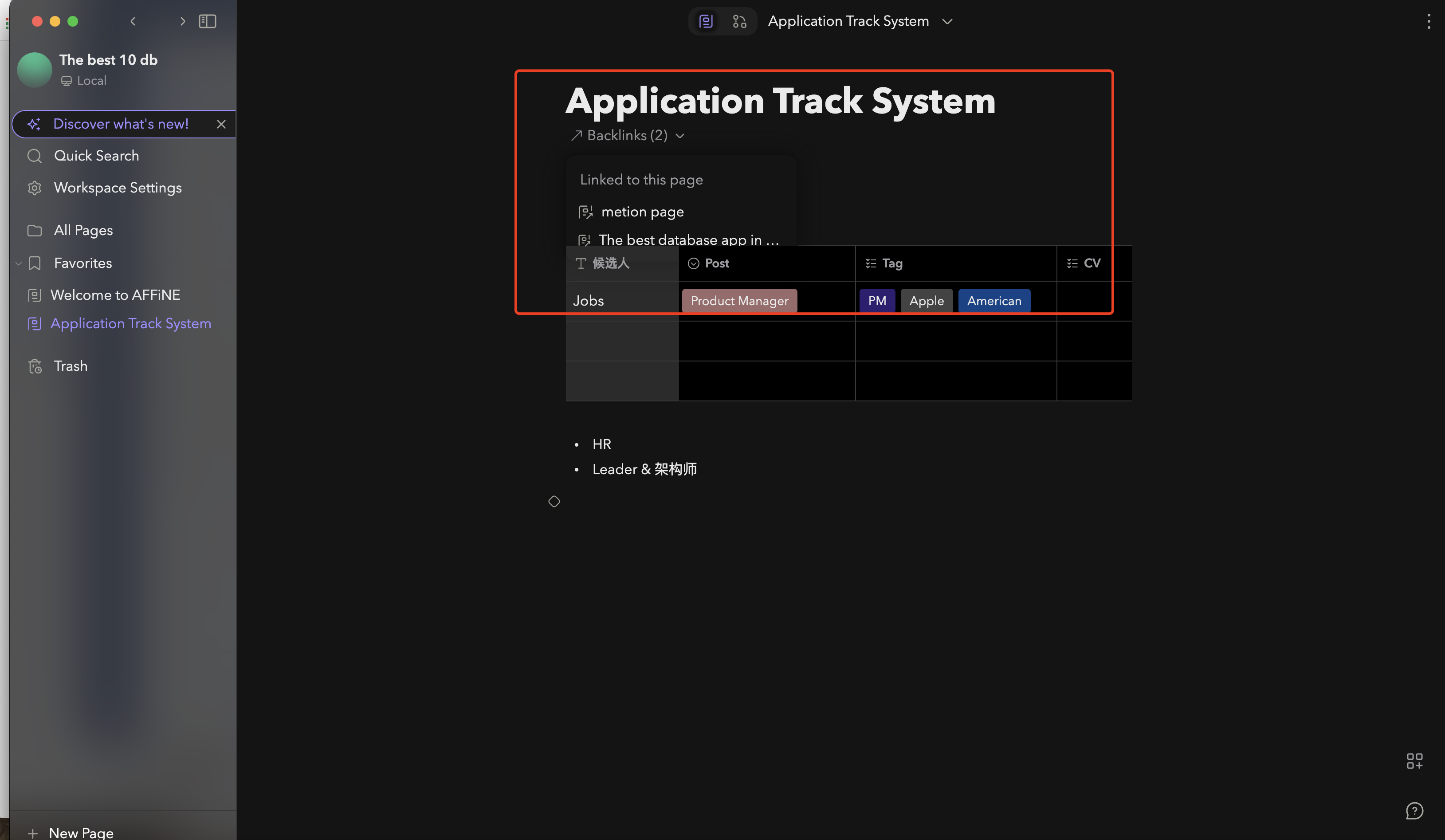
Task: Create a New Page
Action: click(80, 832)
